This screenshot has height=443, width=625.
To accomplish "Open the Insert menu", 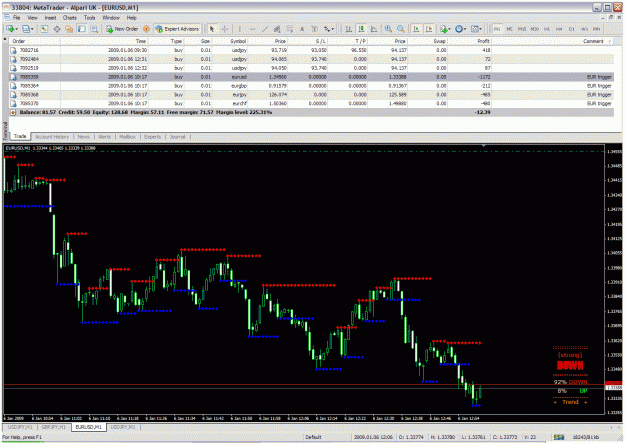I will coord(50,18).
